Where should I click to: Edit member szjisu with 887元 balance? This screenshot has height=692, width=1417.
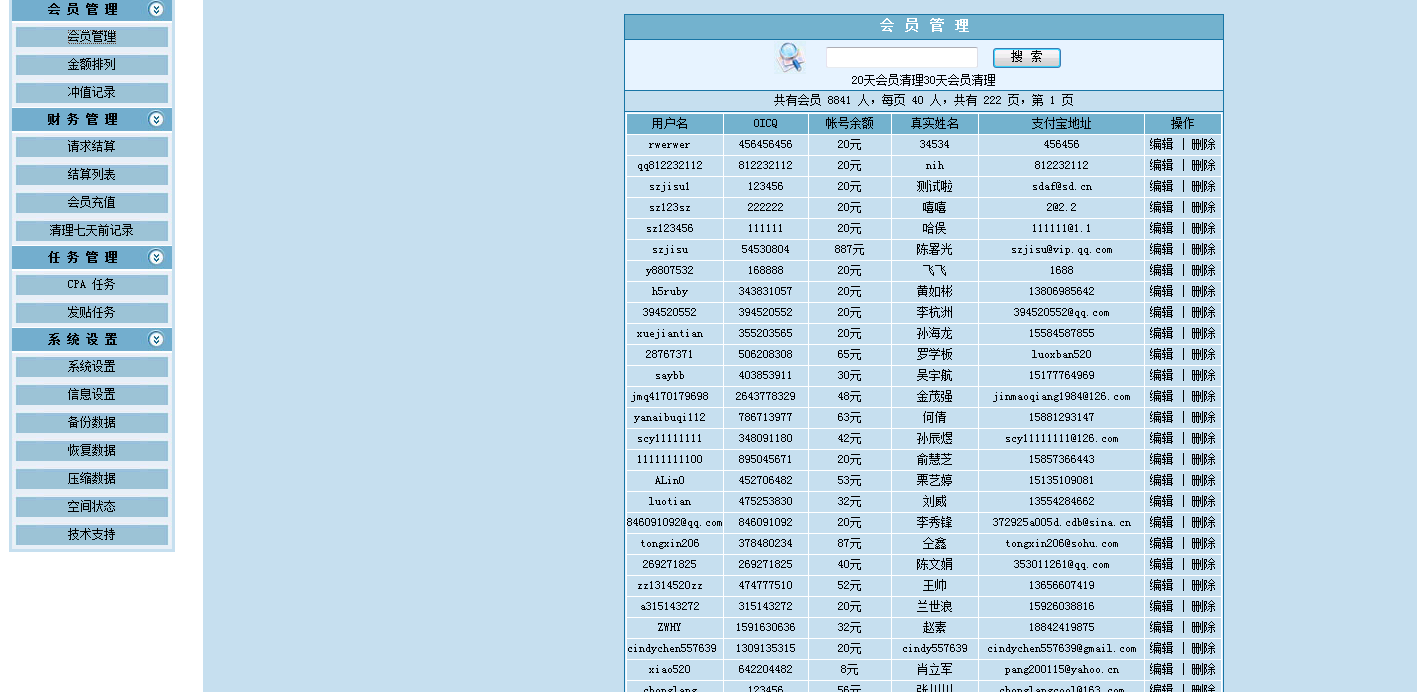[x=1161, y=250]
